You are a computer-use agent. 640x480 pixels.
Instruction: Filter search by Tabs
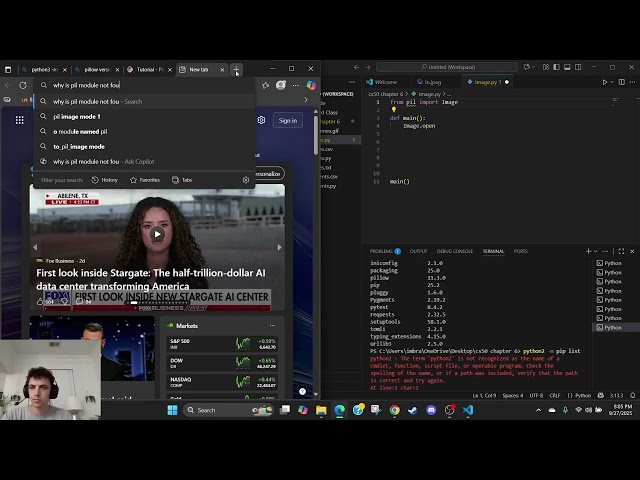click(x=182, y=180)
